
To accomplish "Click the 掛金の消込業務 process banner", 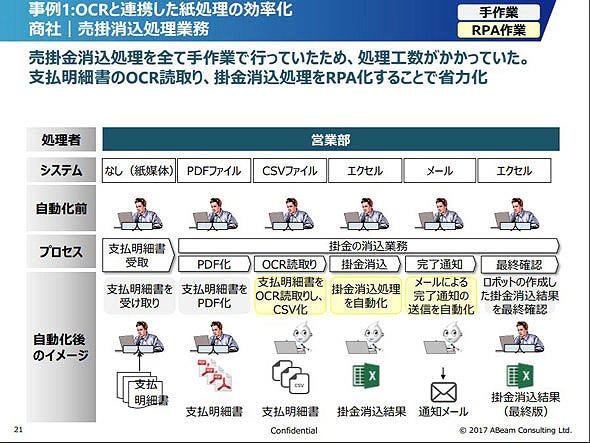I will (368, 246).
